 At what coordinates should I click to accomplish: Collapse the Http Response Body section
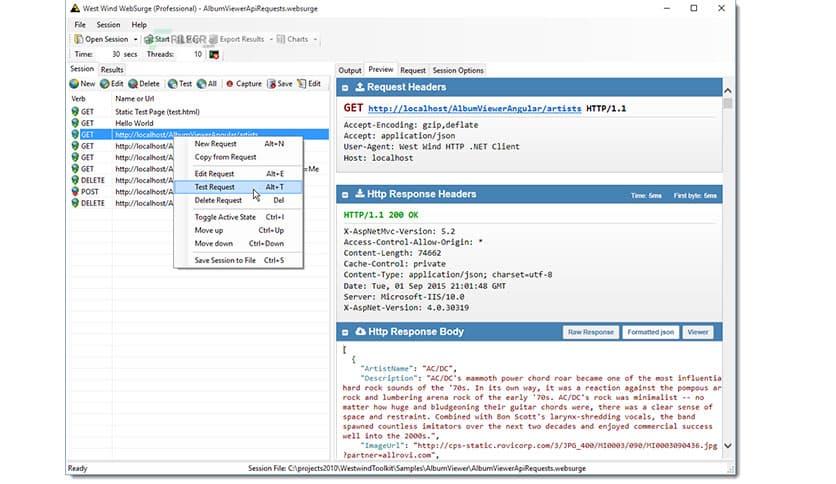tap(359, 331)
